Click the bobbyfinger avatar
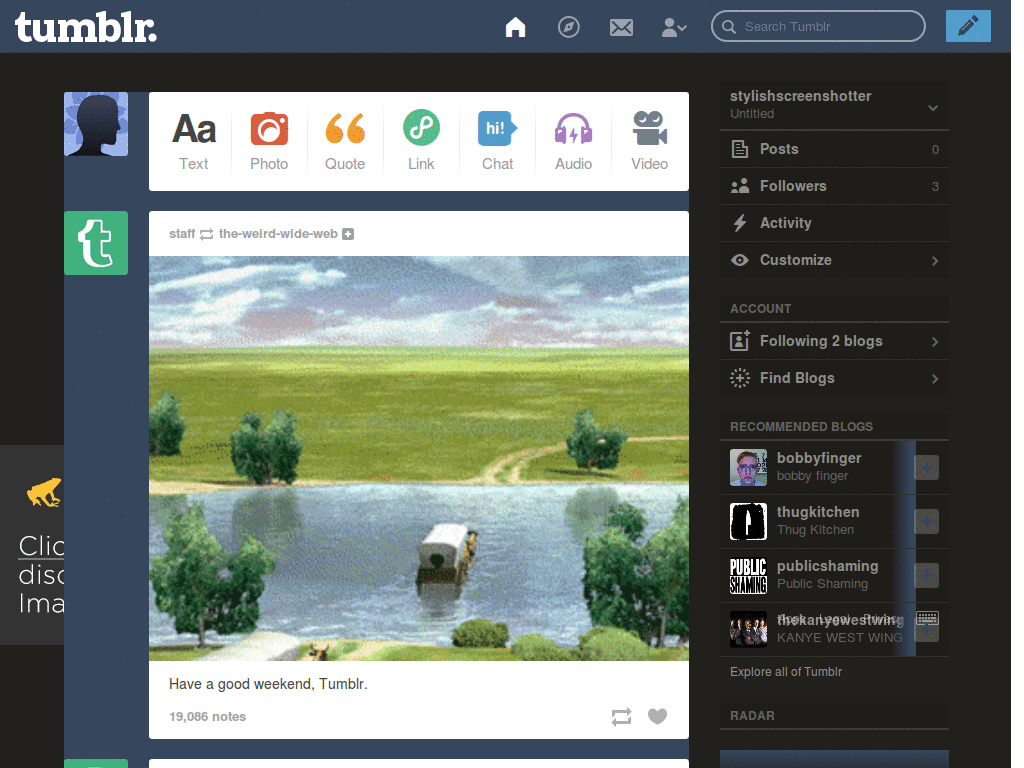Image resolution: width=1024 pixels, height=768 pixels. pyautogui.click(x=748, y=468)
